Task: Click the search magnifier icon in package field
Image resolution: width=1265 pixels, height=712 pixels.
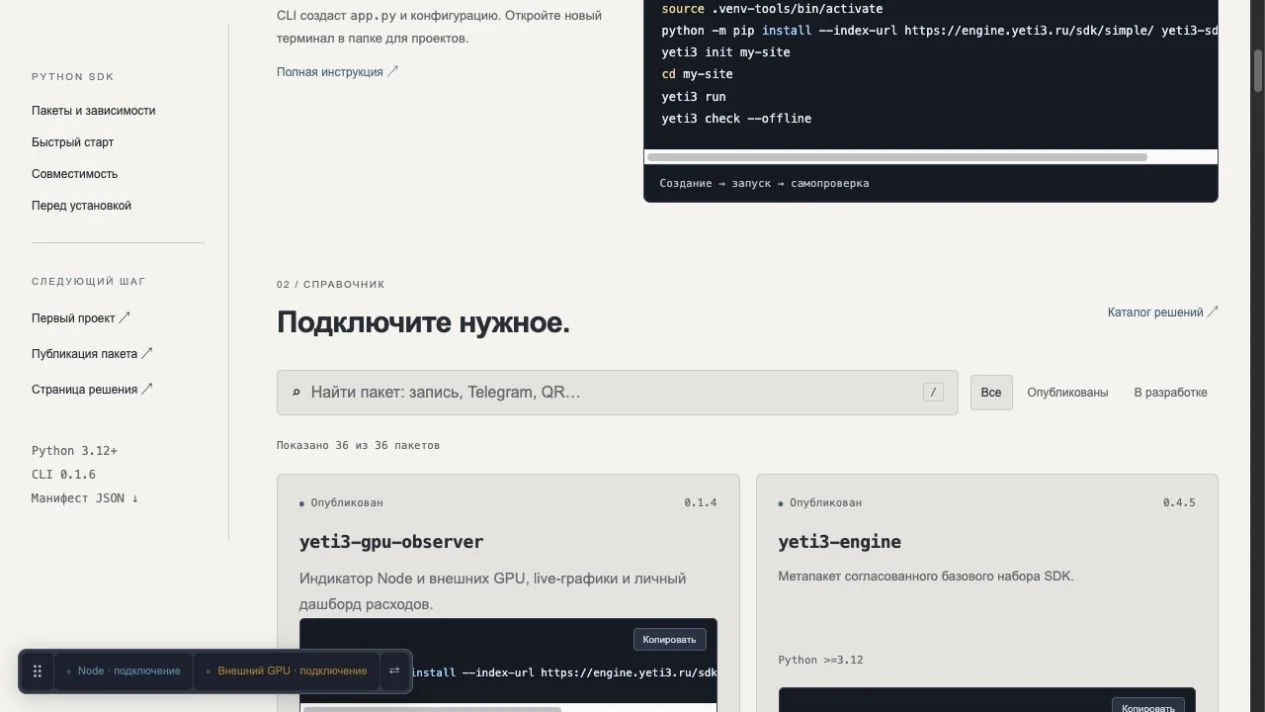Action: click(x=296, y=393)
